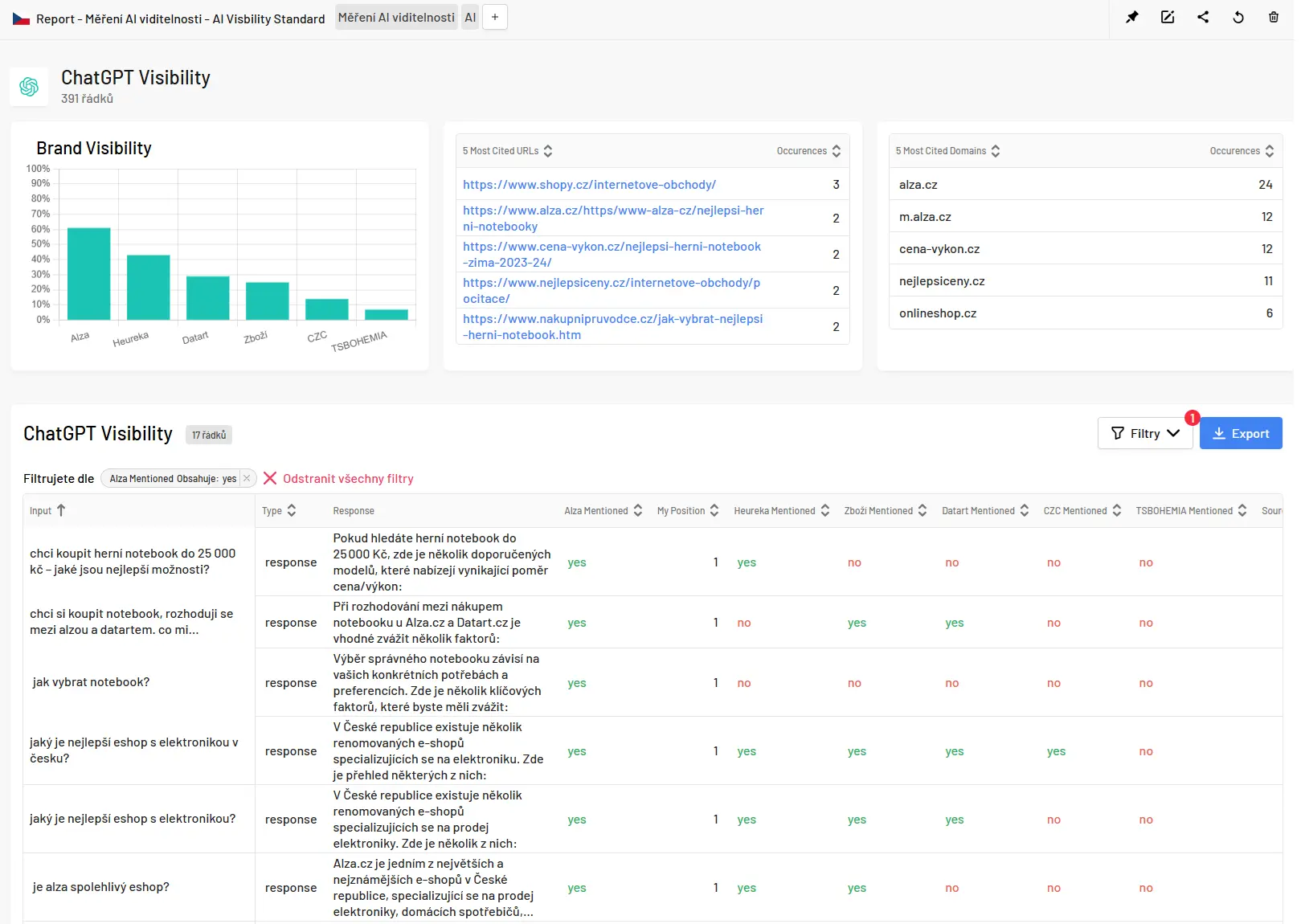
Task: Delete the report using the trash icon
Action: pyautogui.click(x=1274, y=17)
